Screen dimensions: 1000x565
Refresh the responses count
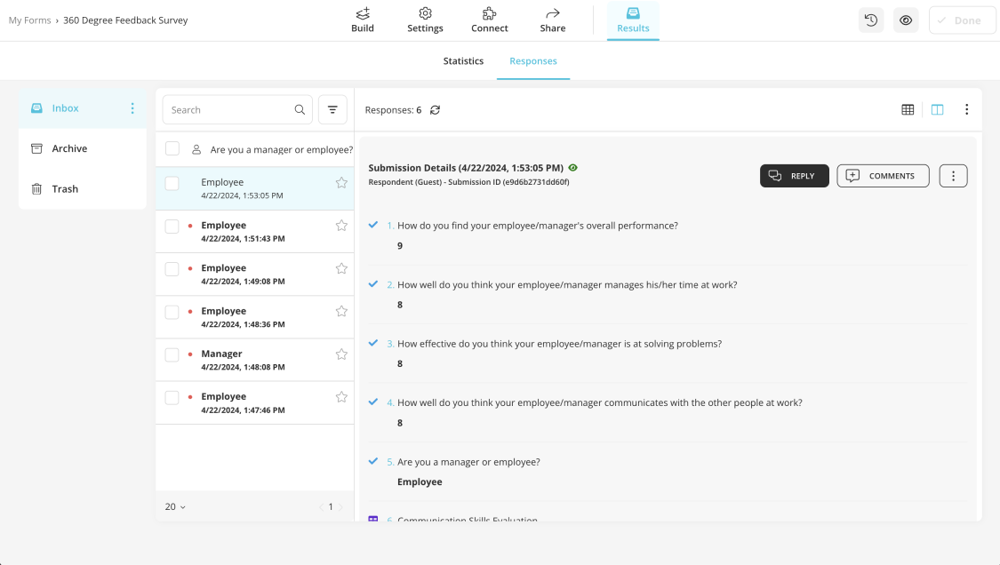pyautogui.click(x=435, y=110)
